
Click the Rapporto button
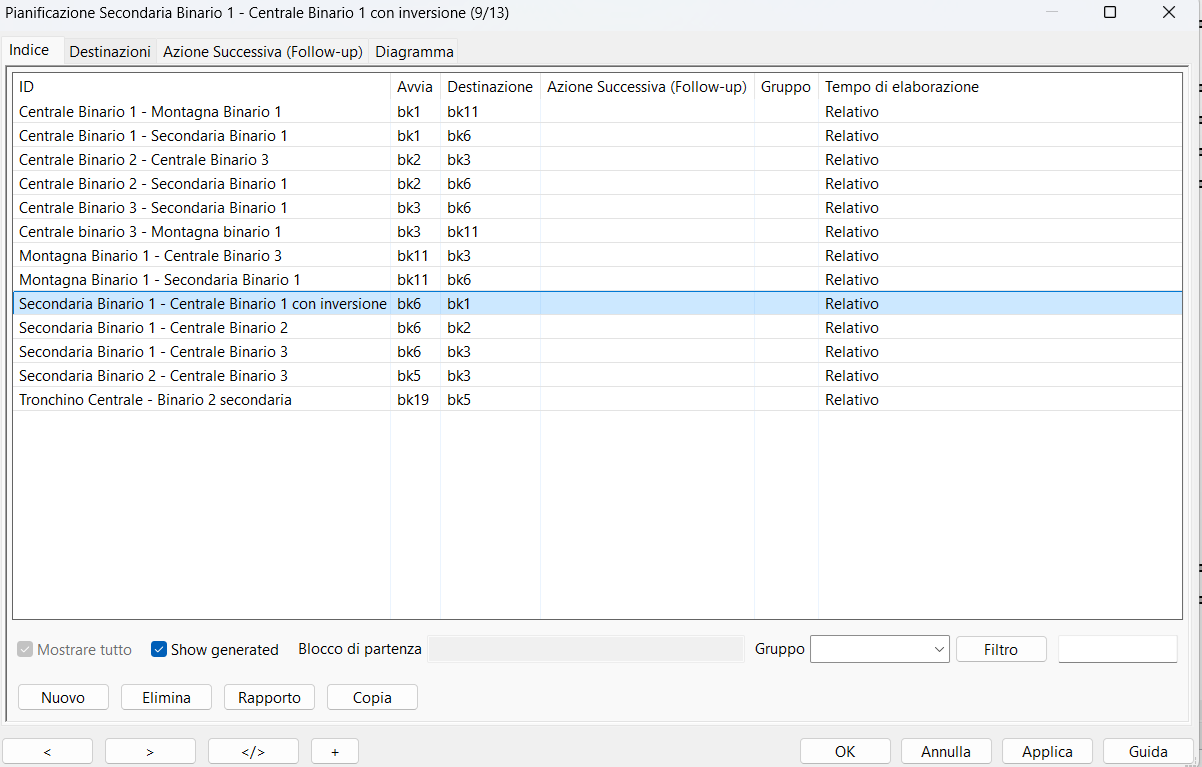click(269, 697)
